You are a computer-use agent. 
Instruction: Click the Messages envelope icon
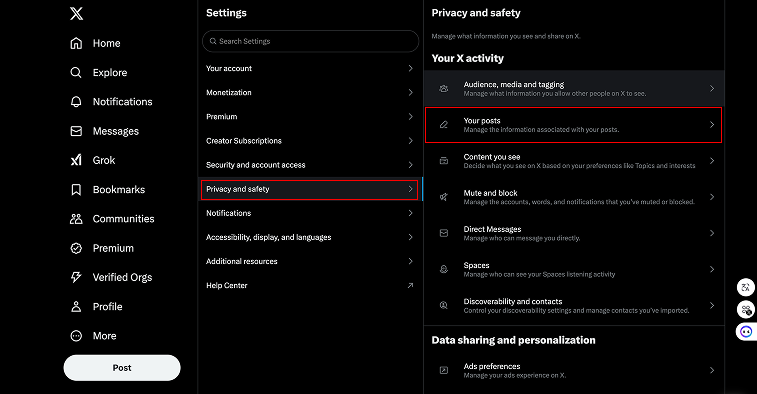click(x=76, y=131)
